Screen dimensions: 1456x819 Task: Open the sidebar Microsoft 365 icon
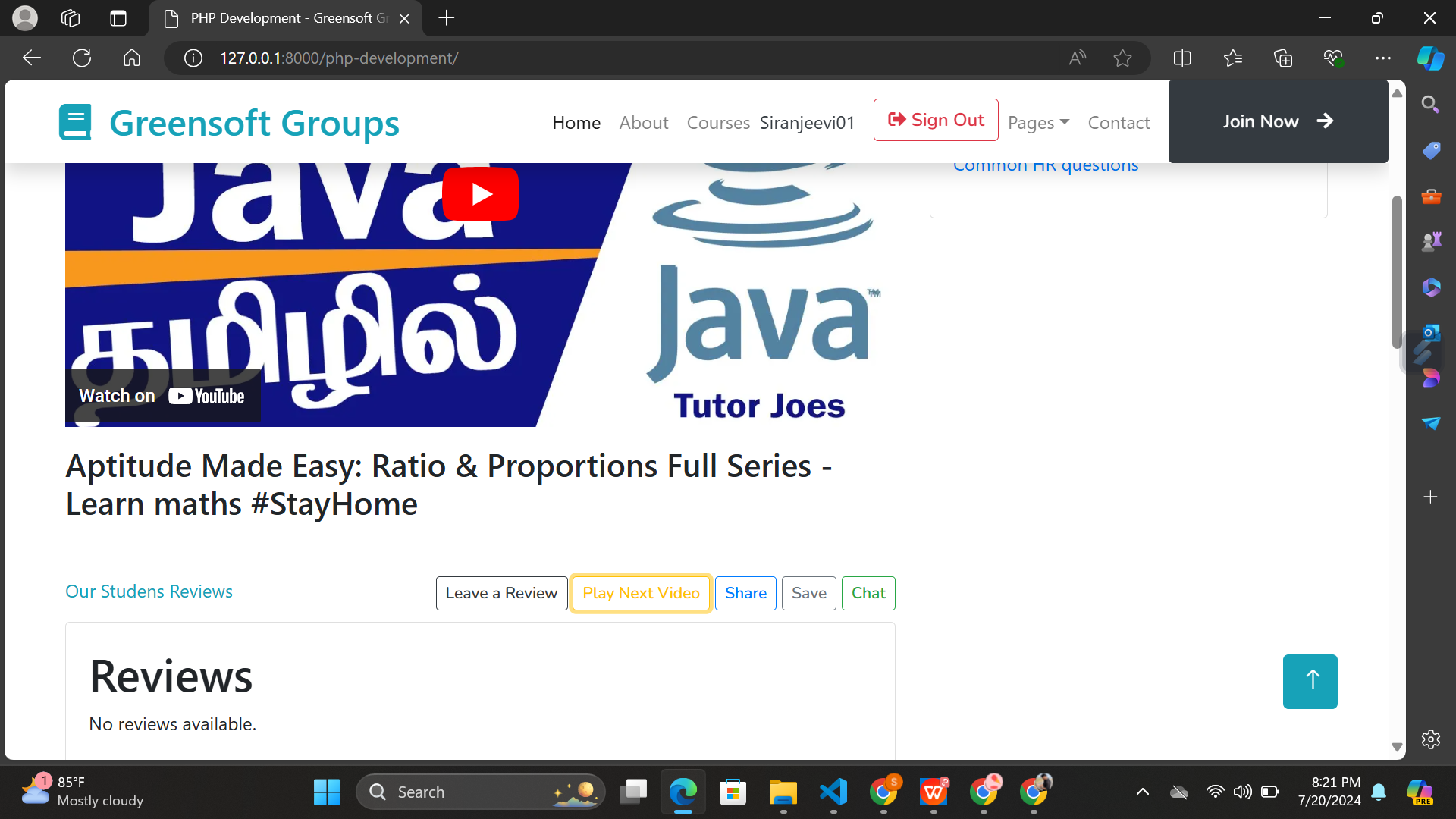tap(1430, 287)
